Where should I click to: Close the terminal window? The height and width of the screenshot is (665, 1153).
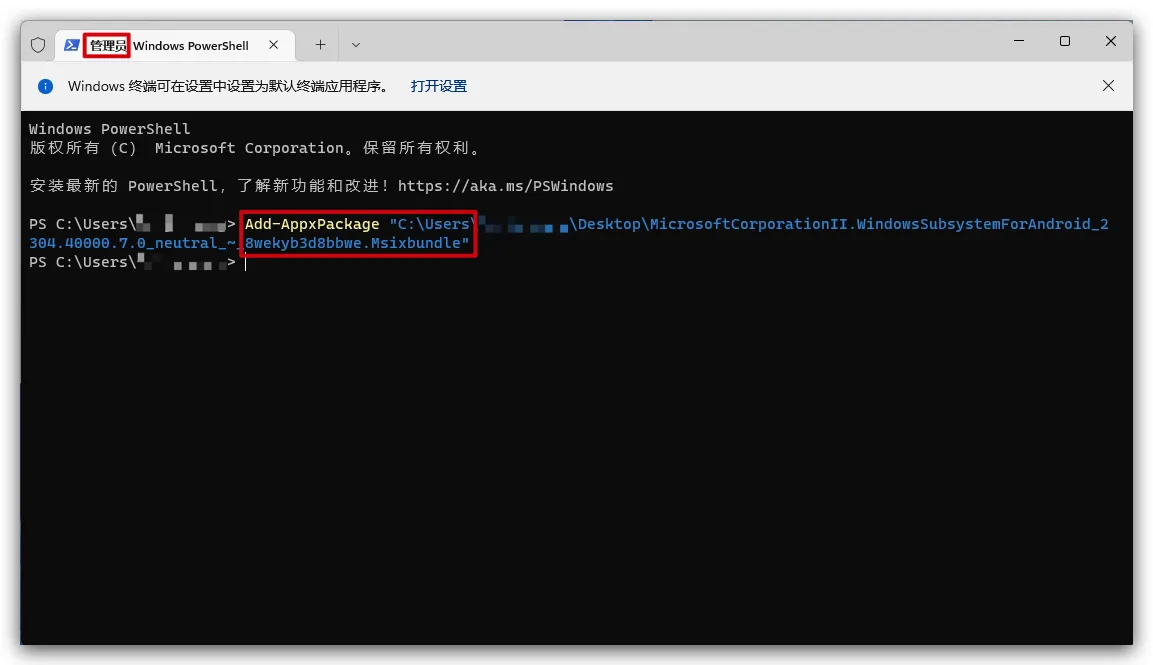(1111, 41)
